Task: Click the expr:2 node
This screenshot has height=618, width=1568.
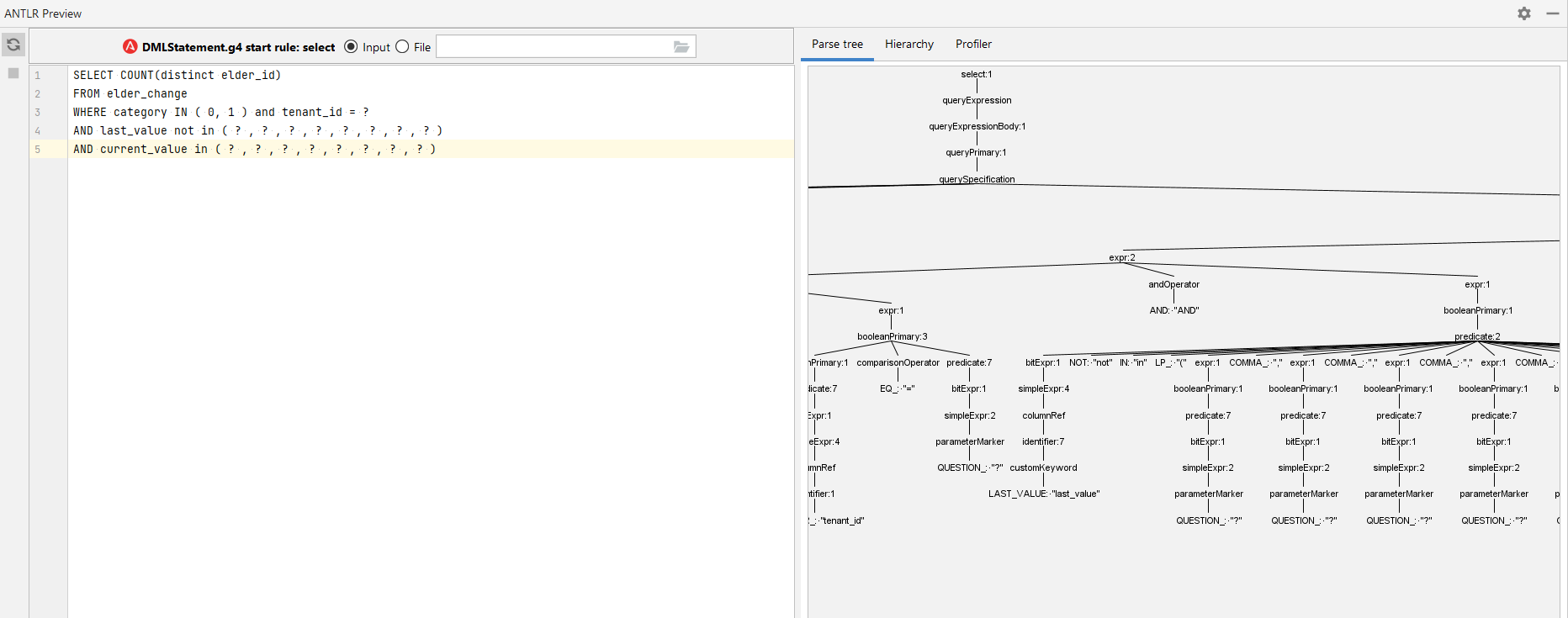Action: [x=1122, y=257]
